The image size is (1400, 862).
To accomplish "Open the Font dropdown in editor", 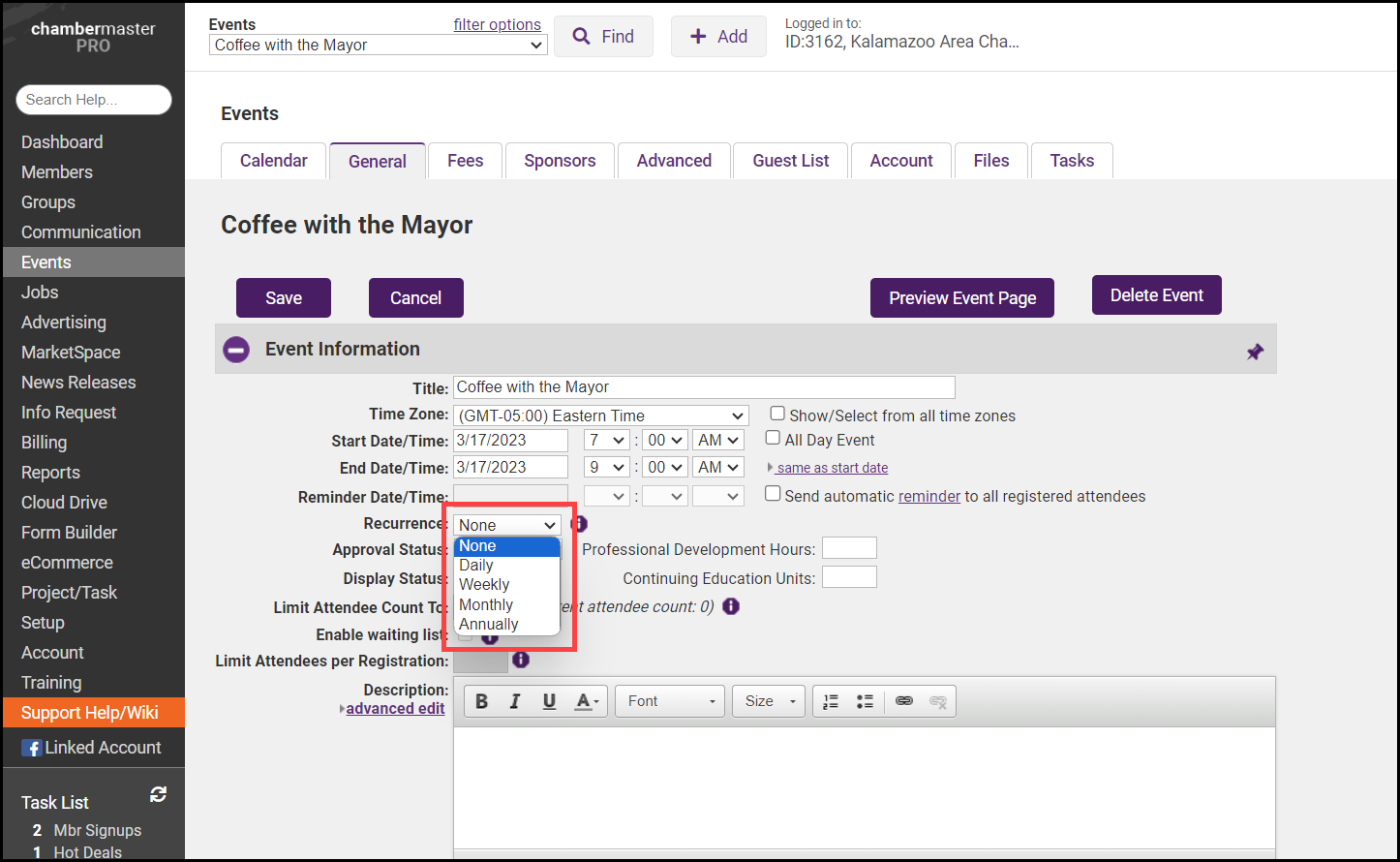I will (x=670, y=702).
